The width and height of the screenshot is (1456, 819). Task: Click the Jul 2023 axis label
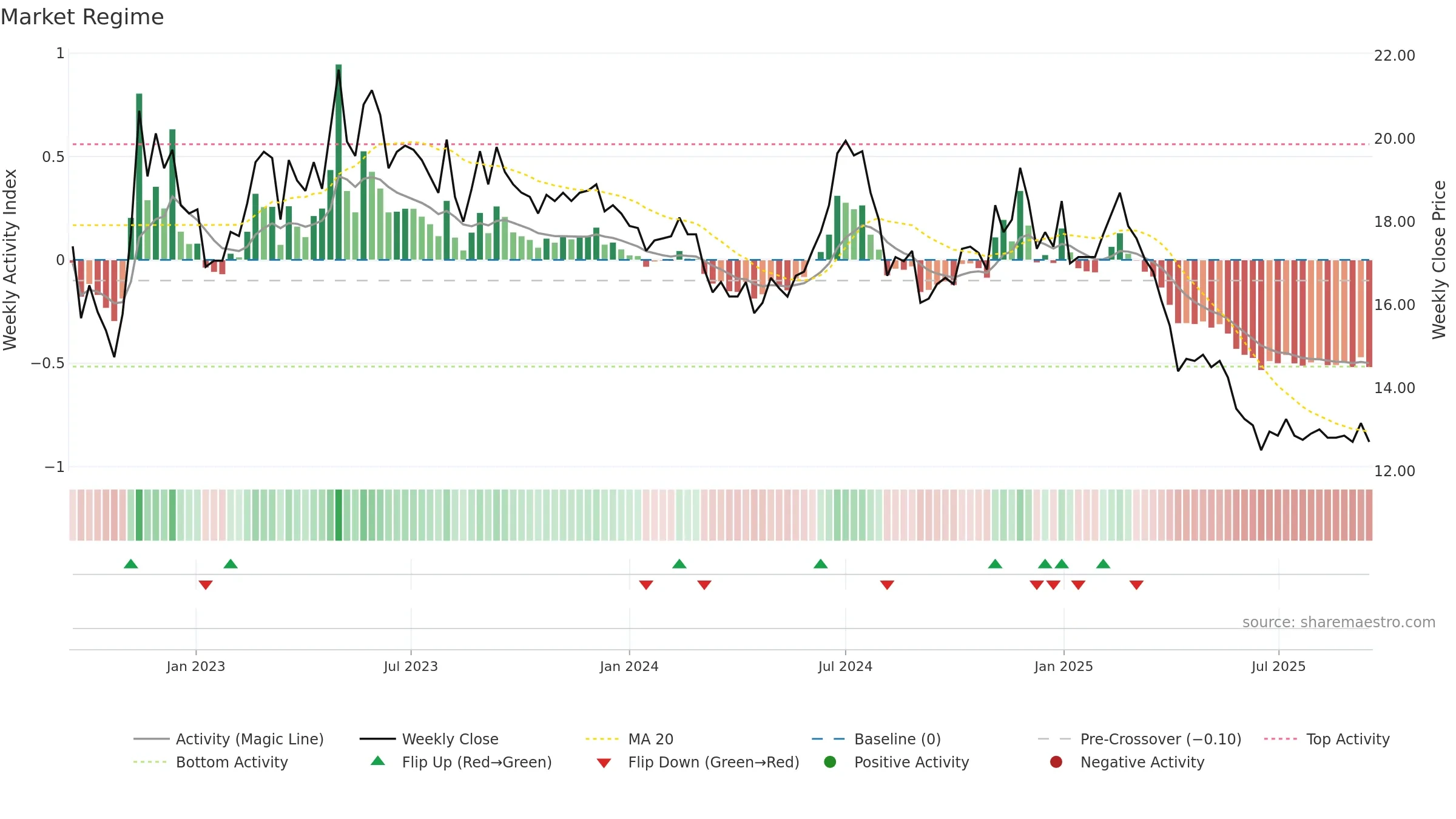point(411,666)
